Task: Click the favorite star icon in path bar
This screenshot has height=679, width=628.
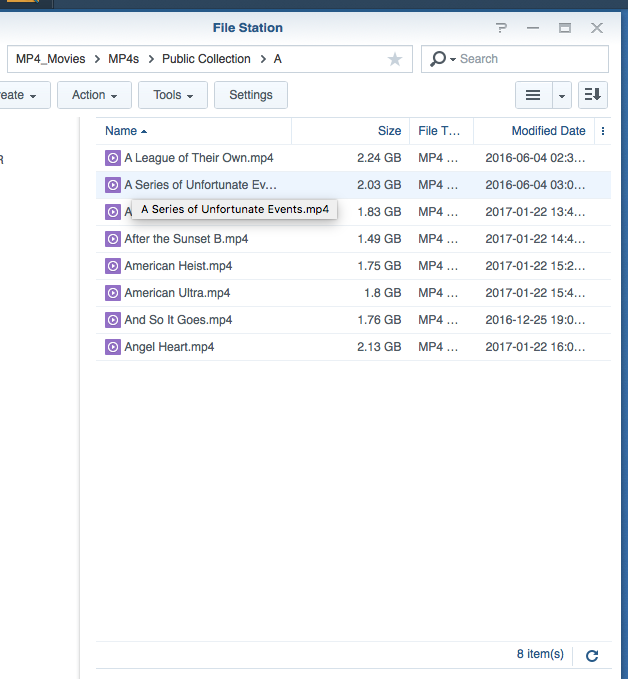Action: point(395,60)
